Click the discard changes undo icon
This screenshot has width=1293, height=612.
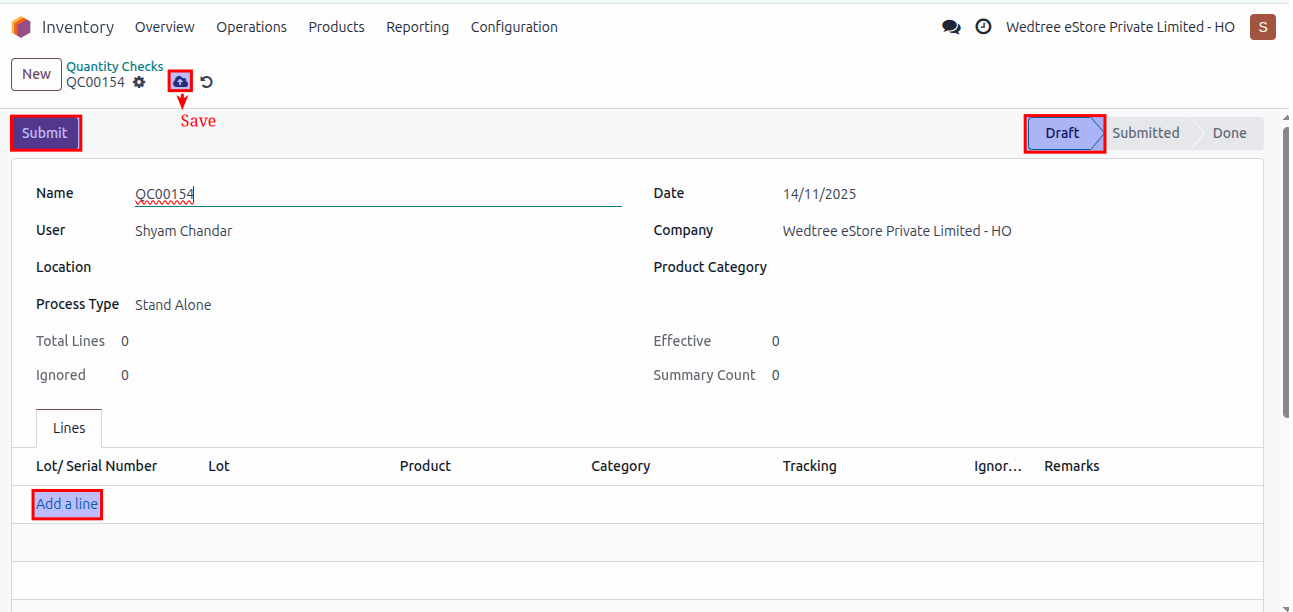(207, 82)
